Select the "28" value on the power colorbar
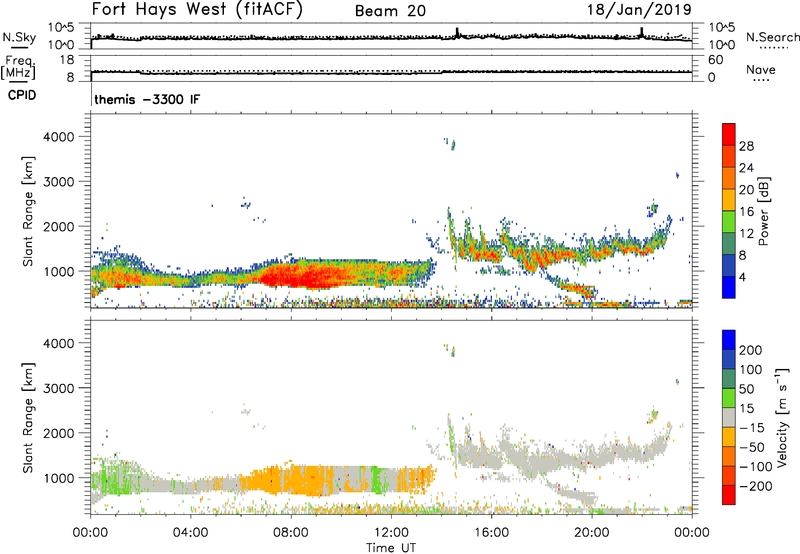The image size is (800, 554). click(746, 146)
